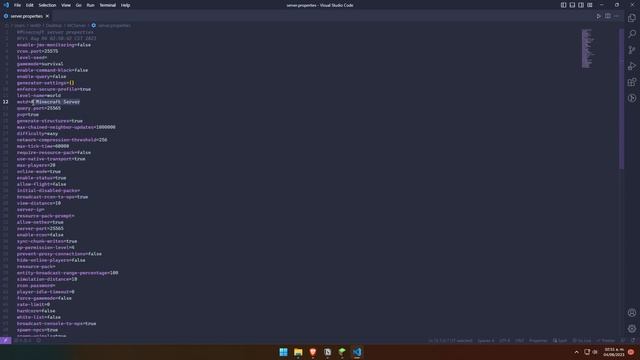Open Brave browser from the taskbar
The width and height of the screenshot is (640, 360).
click(x=313, y=352)
